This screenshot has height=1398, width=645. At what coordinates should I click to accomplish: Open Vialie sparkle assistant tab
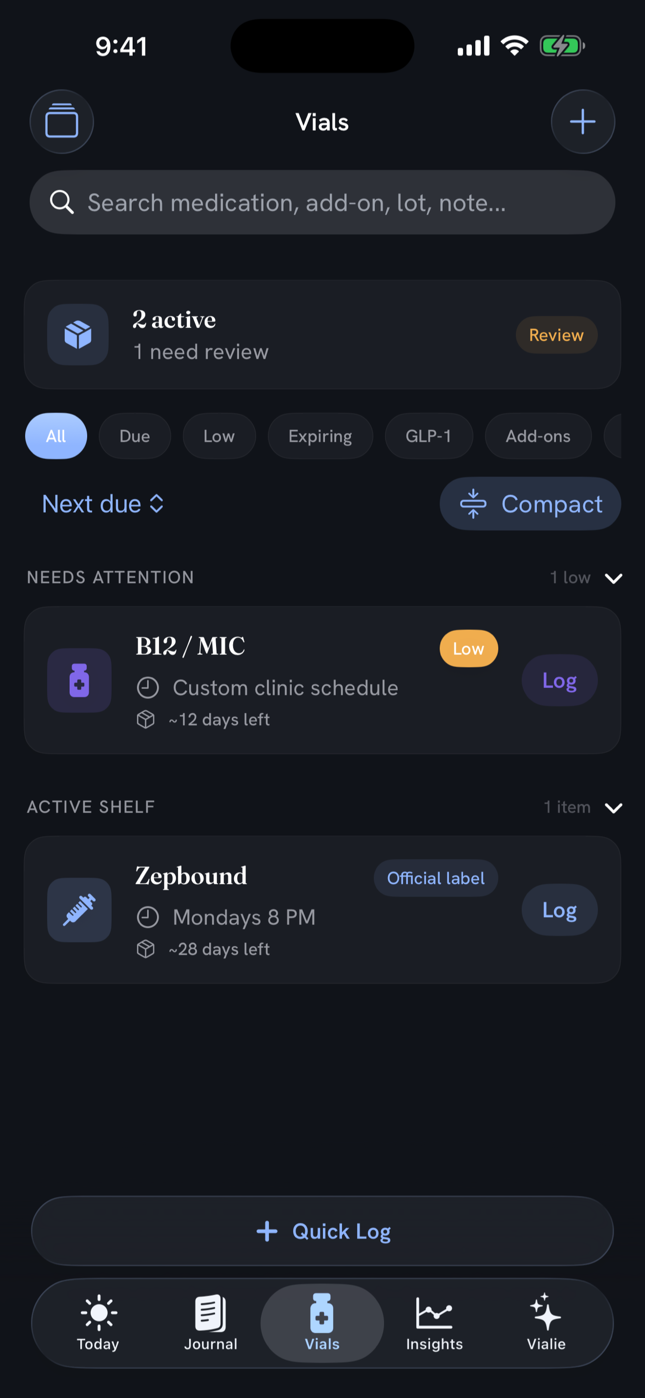click(546, 1323)
